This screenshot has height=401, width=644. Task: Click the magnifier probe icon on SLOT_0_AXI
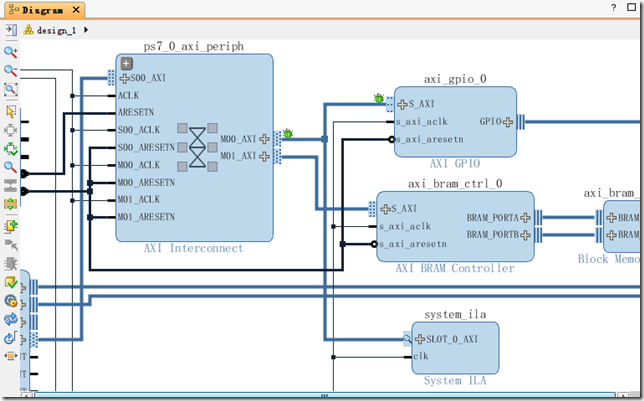[407, 339]
